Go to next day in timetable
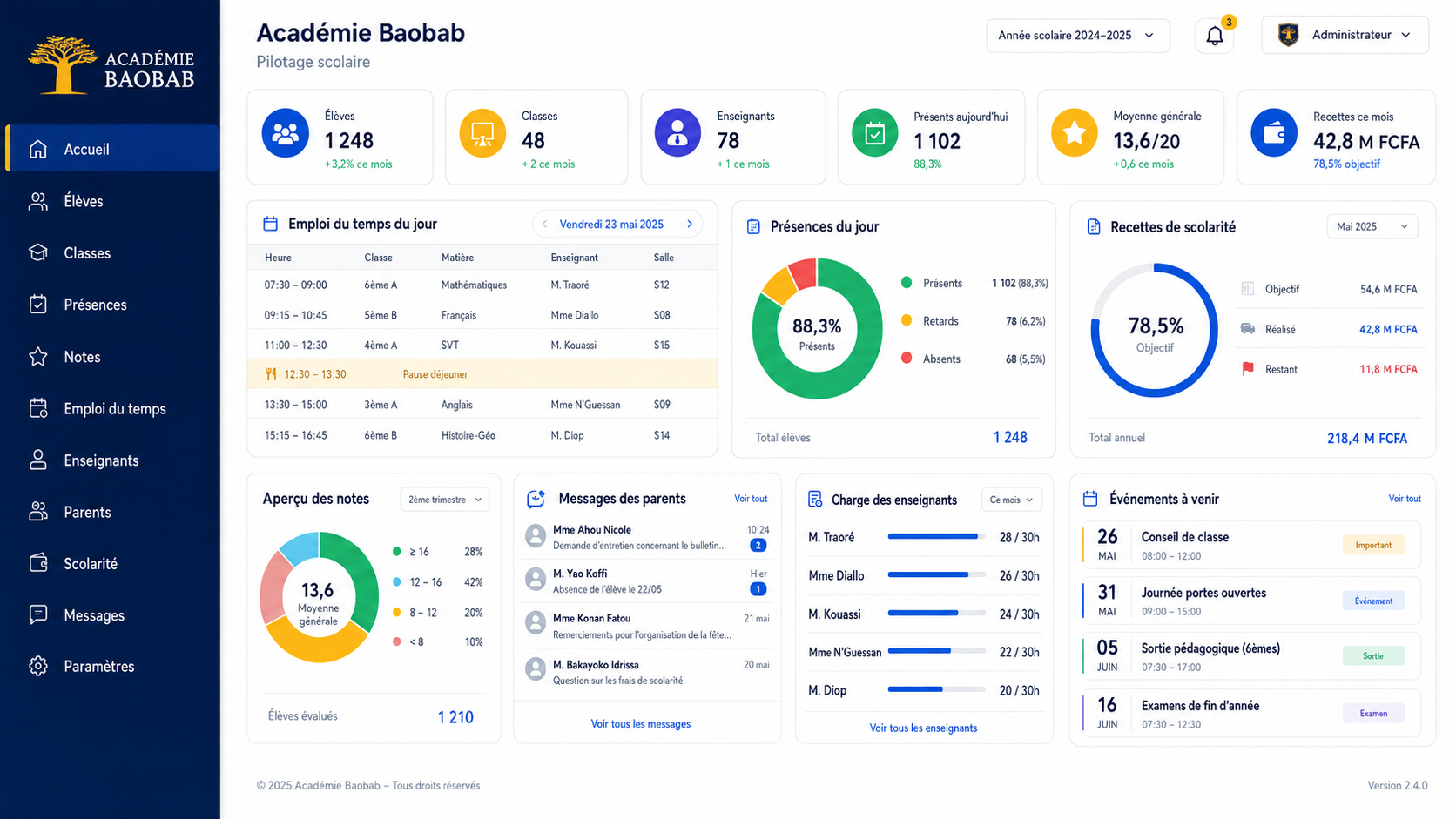Viewport: 1456px width, 819px height. pyautogui.click(x=690, y=225)
